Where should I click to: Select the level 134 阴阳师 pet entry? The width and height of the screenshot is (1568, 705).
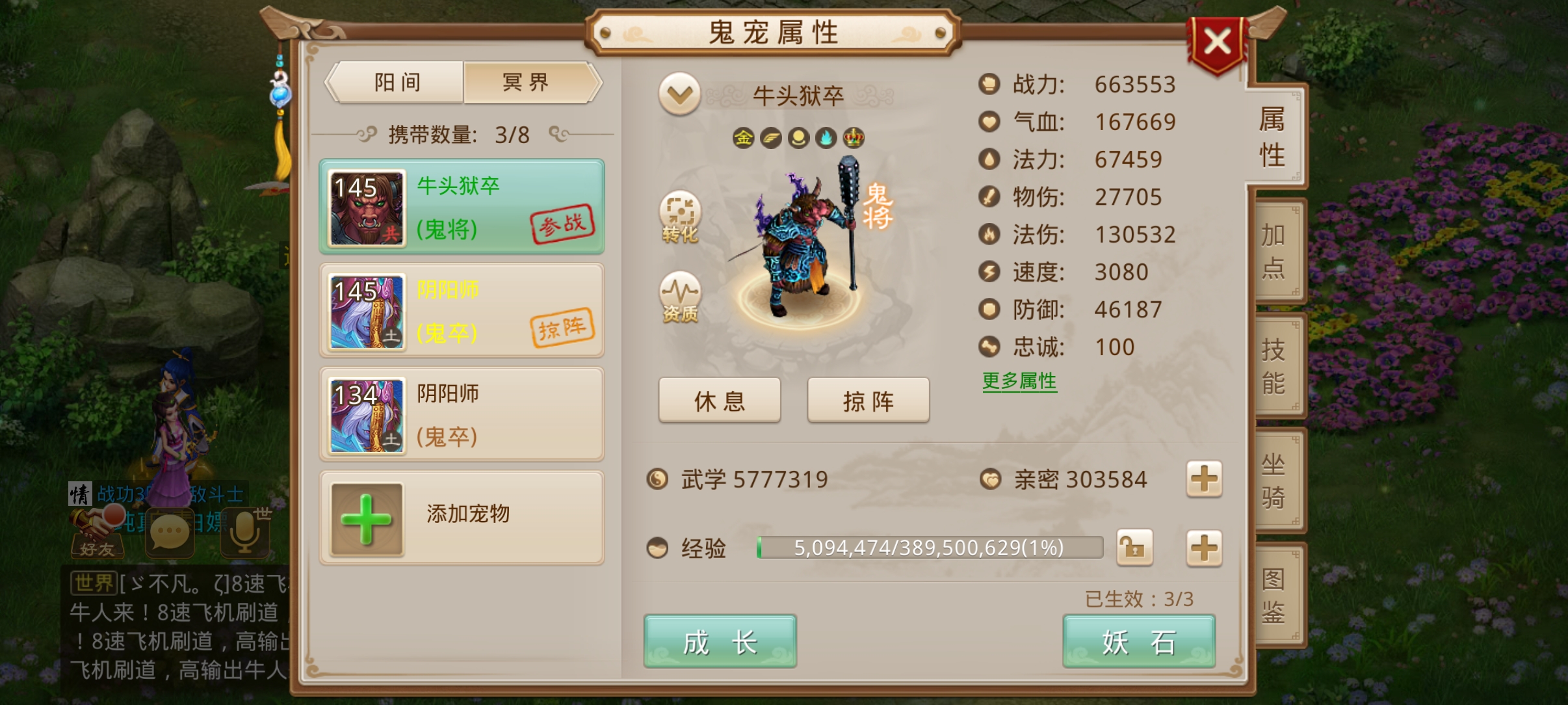[462, 414]
